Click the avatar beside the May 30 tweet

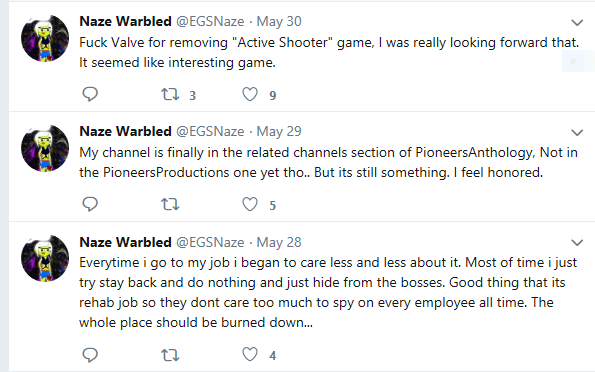(x=45, y=38)
